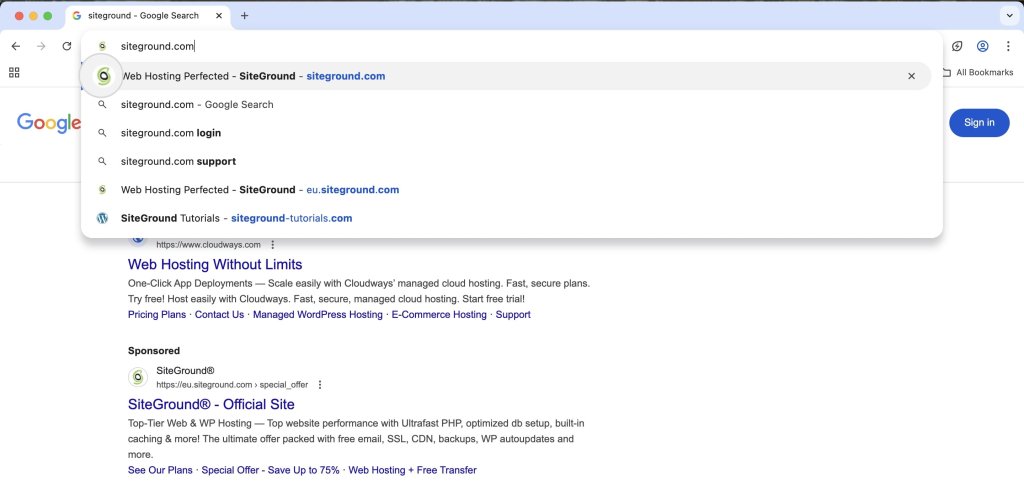
Task: Click SiteGround ad favicon icon
Action: click(137, 377)
